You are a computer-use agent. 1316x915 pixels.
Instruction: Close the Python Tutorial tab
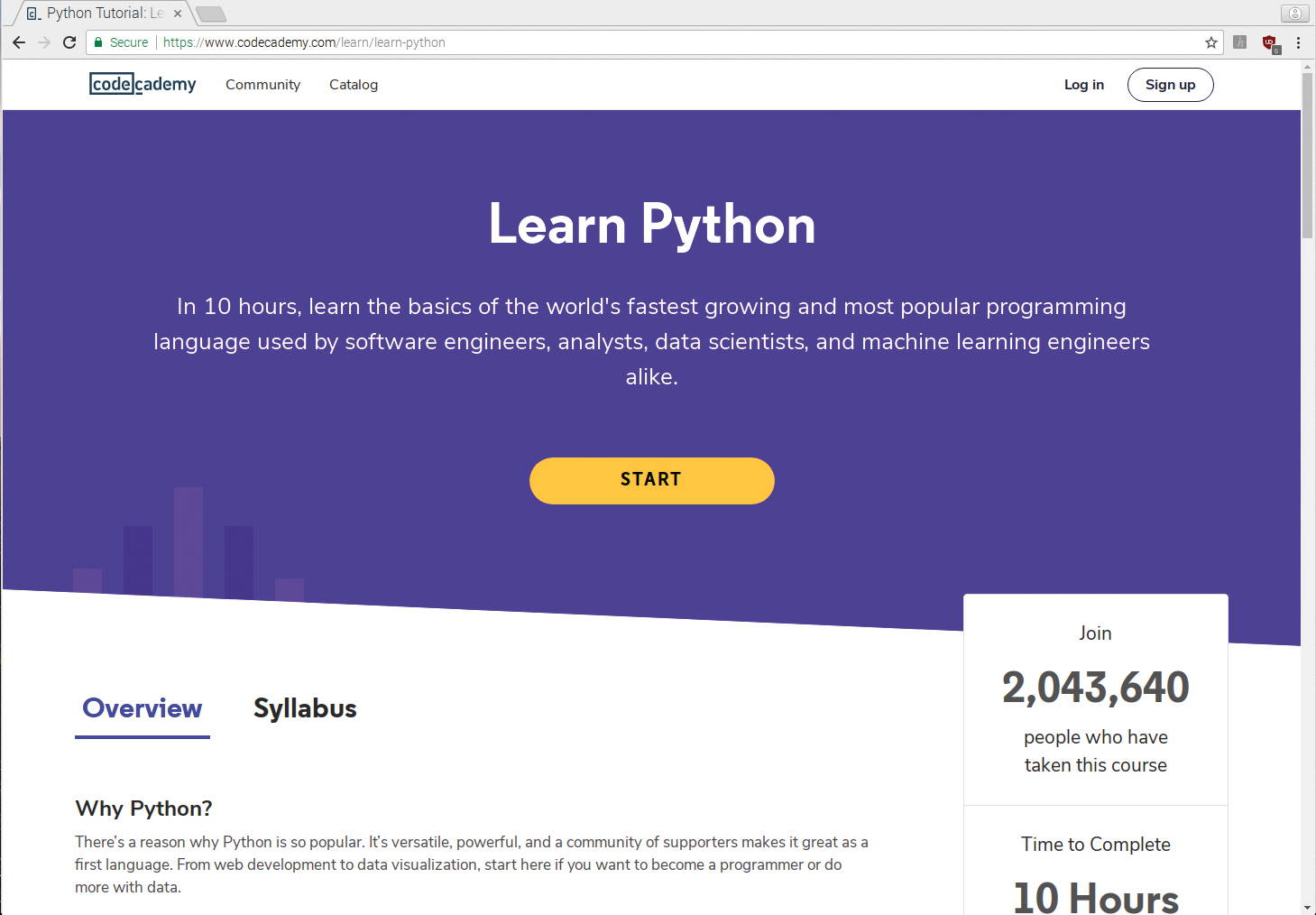(x=178, y=14)
